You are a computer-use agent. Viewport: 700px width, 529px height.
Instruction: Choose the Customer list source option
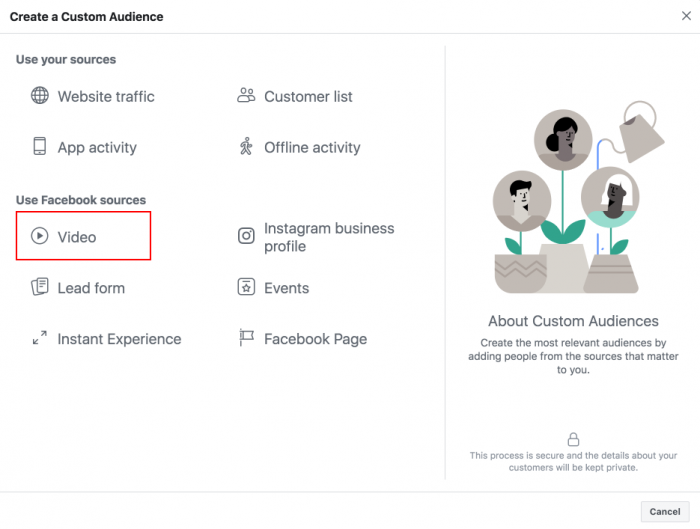[308, 96]
